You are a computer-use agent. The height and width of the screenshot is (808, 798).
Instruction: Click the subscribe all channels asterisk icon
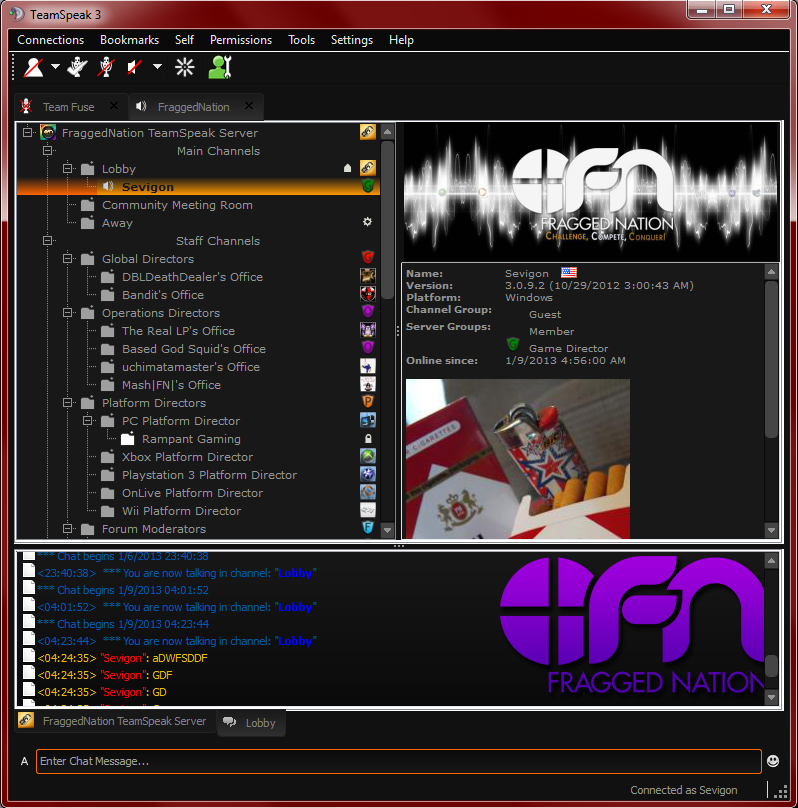[x=184, y=68]
